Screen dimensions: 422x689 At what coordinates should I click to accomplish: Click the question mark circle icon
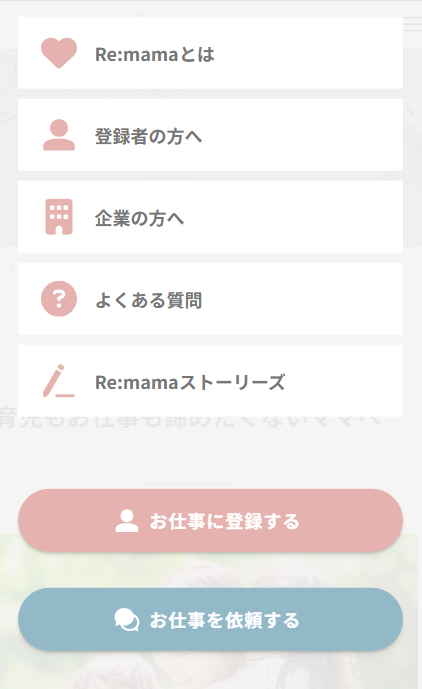tap(59, 299)
